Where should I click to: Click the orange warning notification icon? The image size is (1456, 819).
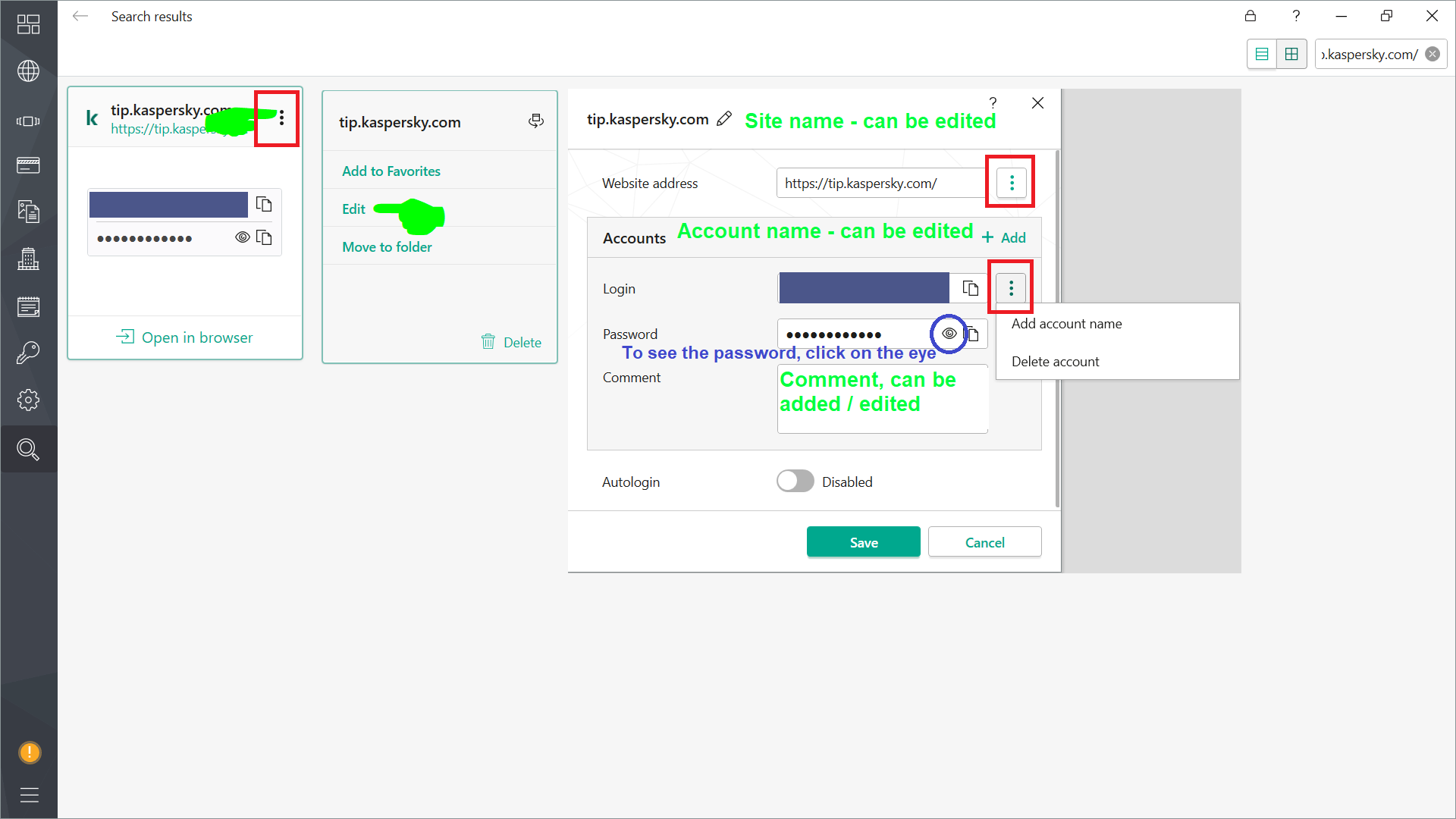click(x=29, y=752)
